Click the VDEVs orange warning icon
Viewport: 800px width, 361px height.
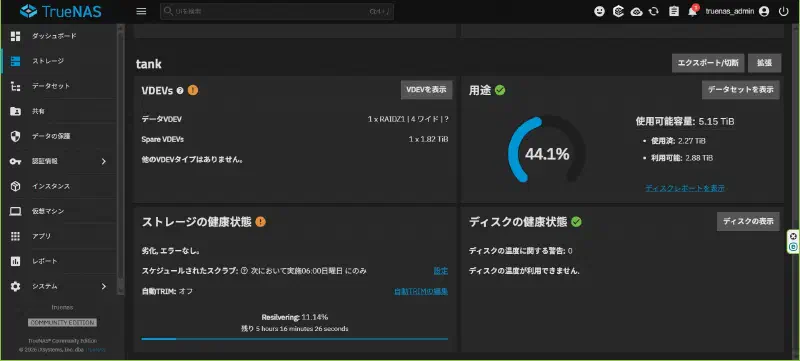click(x=193, y=90)
